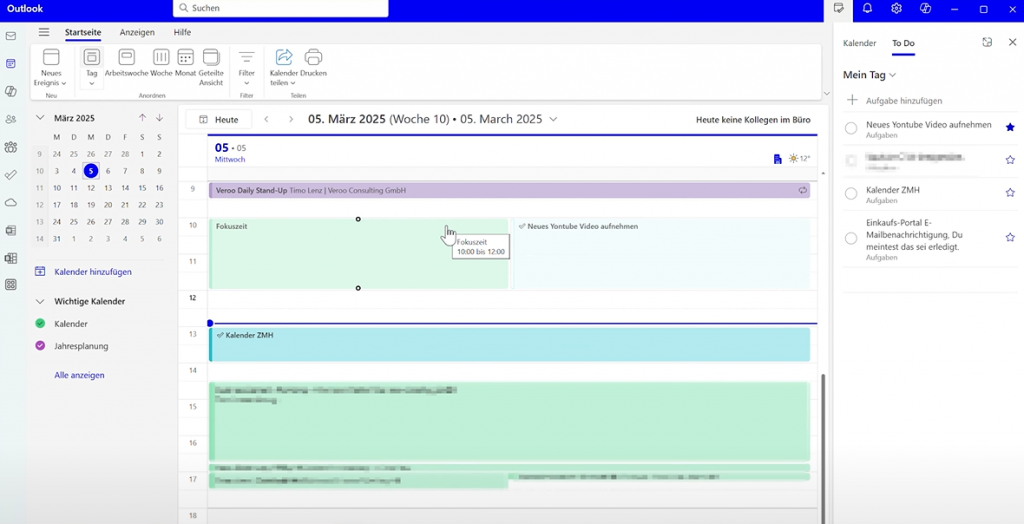Remove importance star from Neues Yontube Video

coord(1010,127)
